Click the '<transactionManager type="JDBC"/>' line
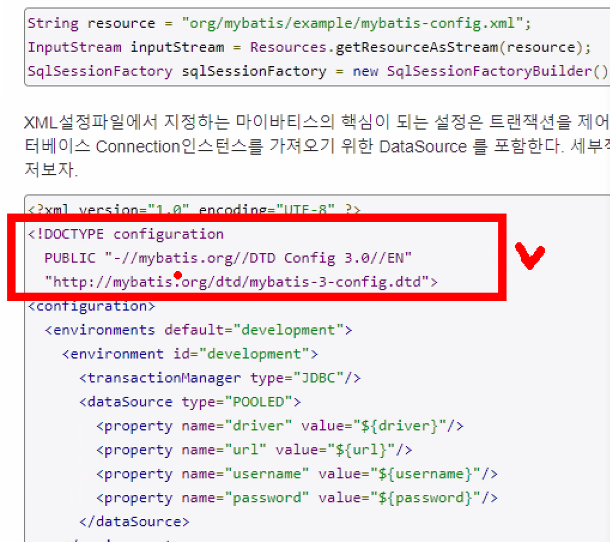The image size is (610, 542). point(220,378)
